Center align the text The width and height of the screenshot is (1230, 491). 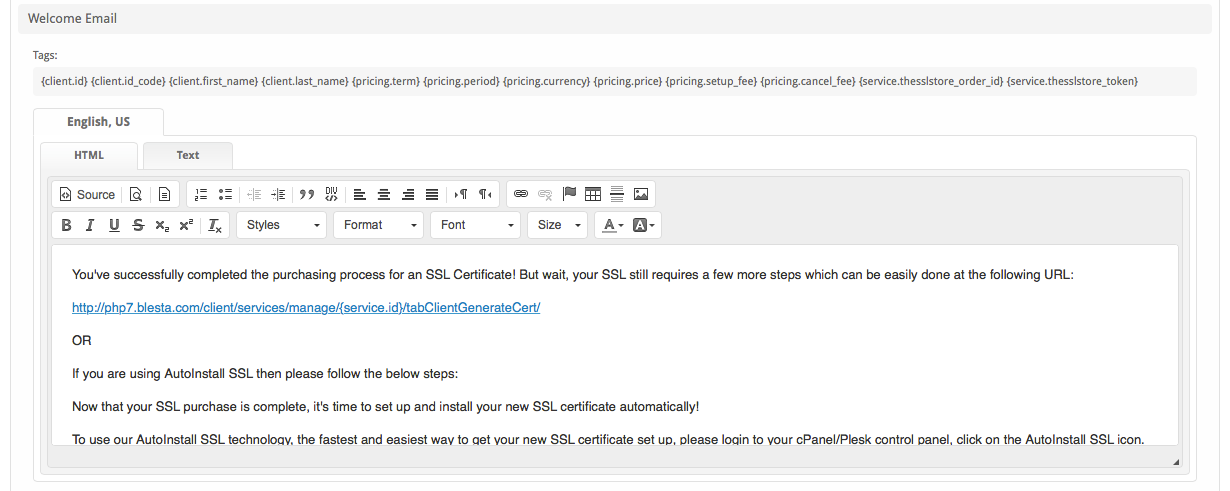click(383, 194)
